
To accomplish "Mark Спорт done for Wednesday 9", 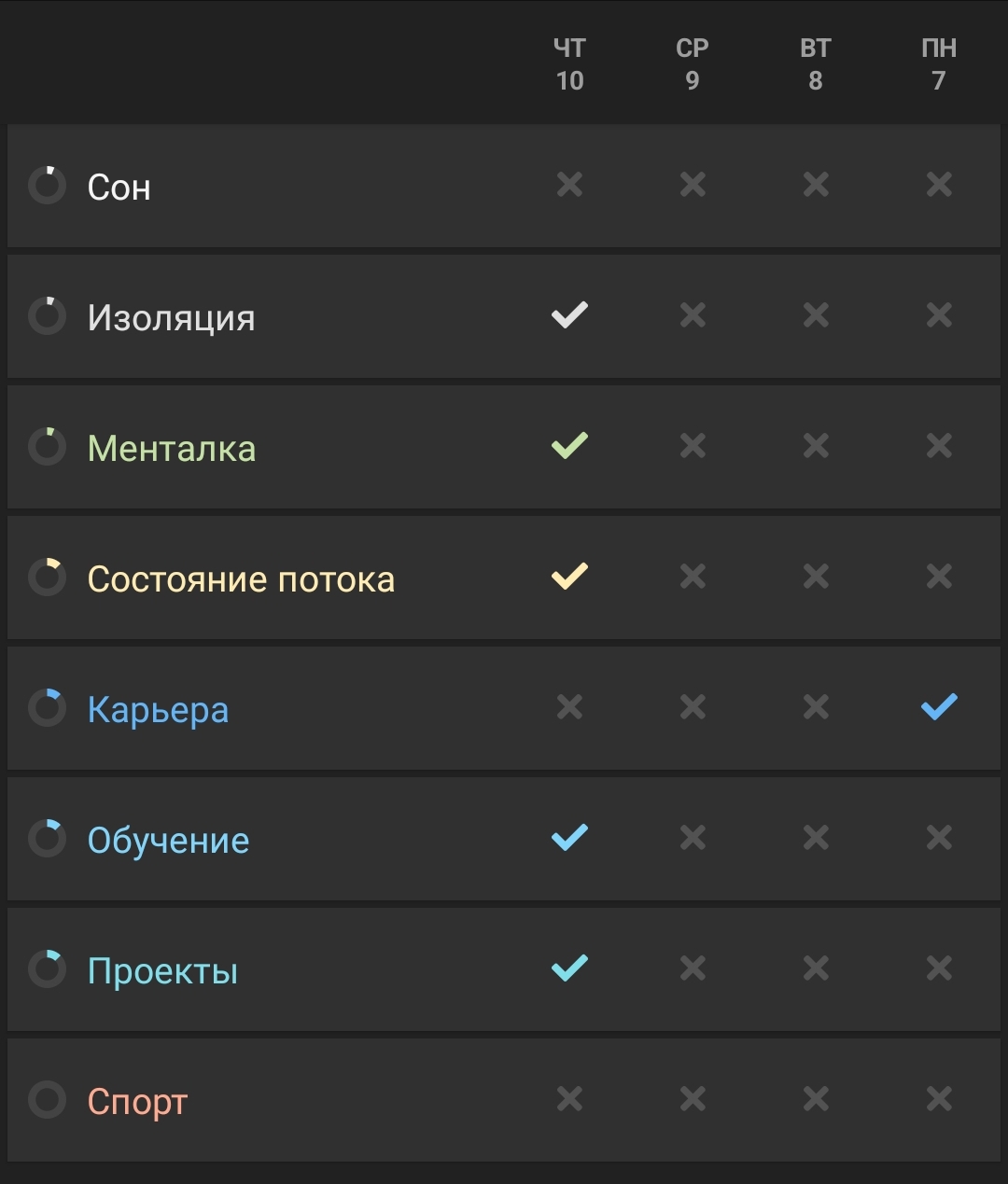I will [x=693, y=1099].
